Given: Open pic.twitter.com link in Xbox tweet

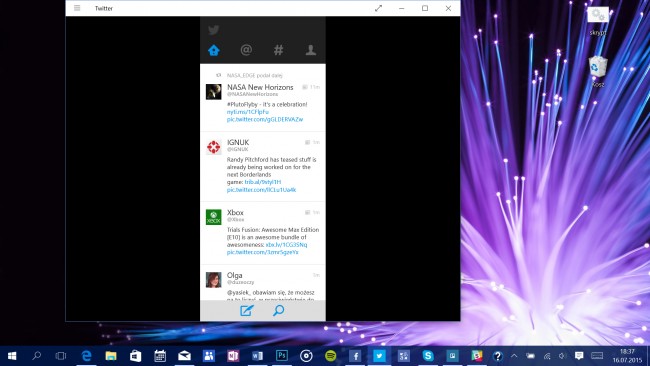Looking at the screenshot, I should pyautogui.click(x=262, y=252).
